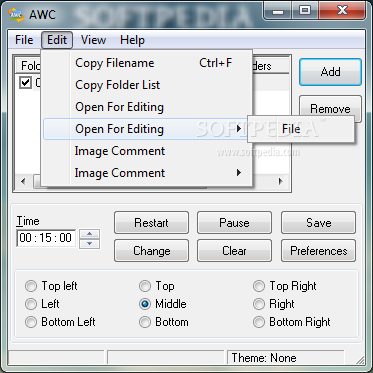Click the Preferences button
This screenshot has height=373, width=373.
(319, 251)
